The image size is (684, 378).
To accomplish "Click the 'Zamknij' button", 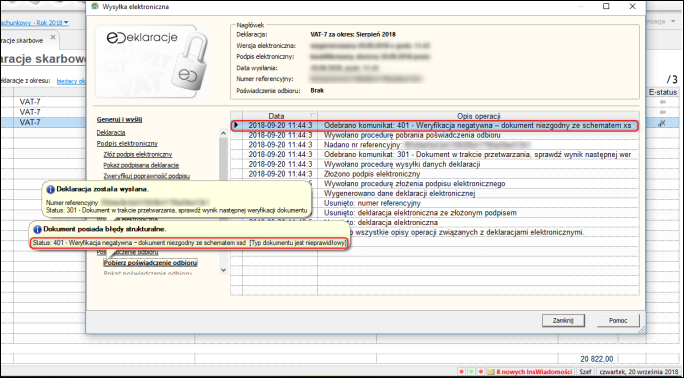I will click(563, 320).
